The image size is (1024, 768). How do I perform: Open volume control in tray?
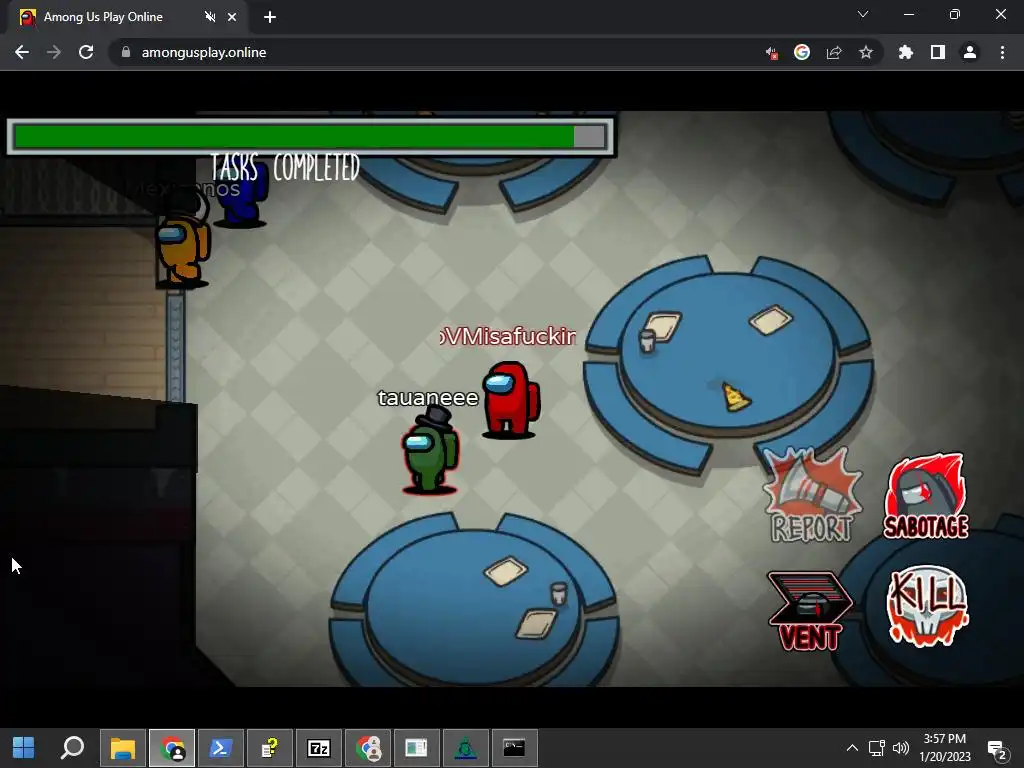tap(901, 748)
